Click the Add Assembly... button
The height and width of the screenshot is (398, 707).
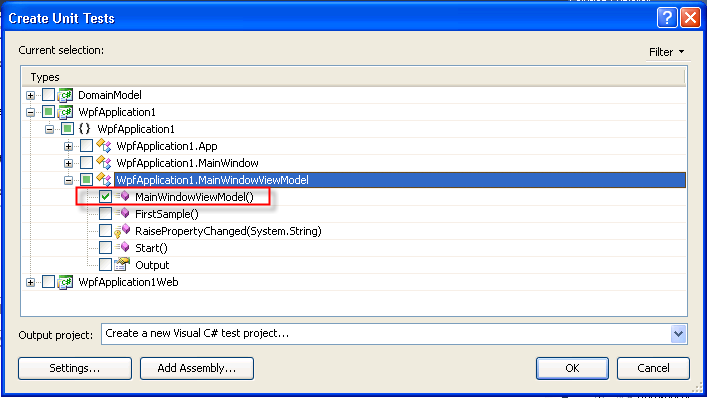click(197, 368)
